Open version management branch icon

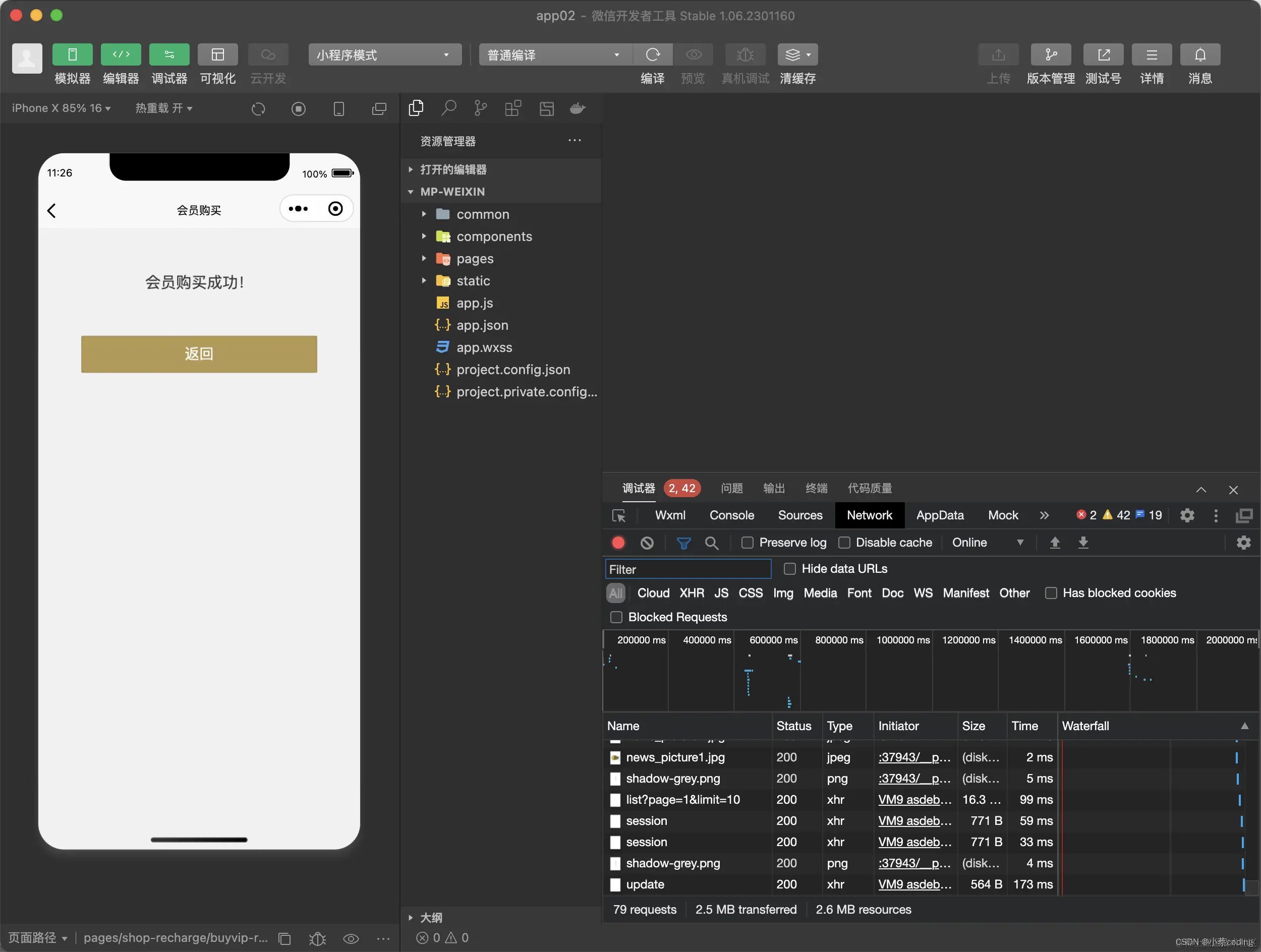1050,54
